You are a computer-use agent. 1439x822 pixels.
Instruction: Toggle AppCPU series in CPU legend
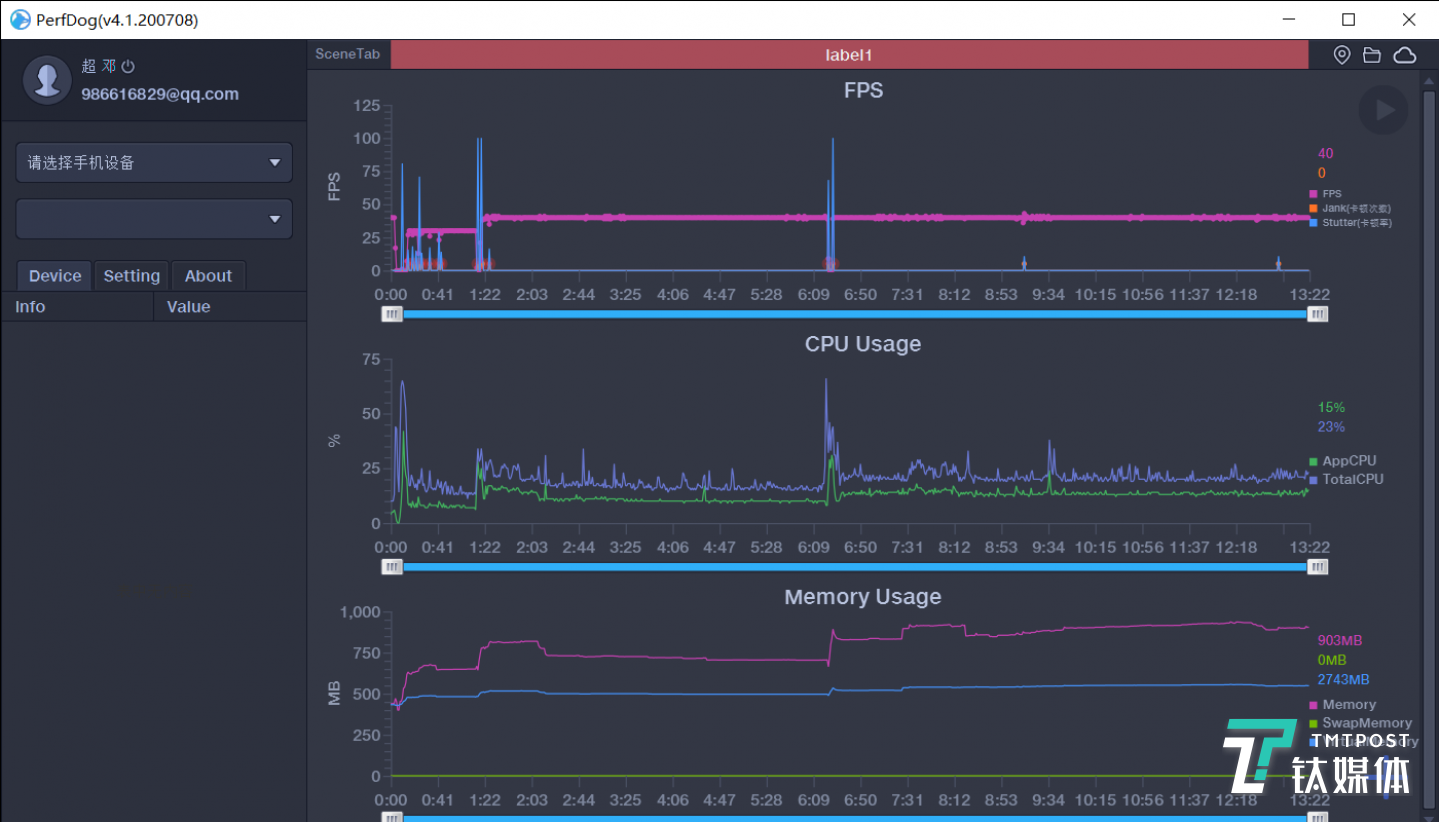1346,461
